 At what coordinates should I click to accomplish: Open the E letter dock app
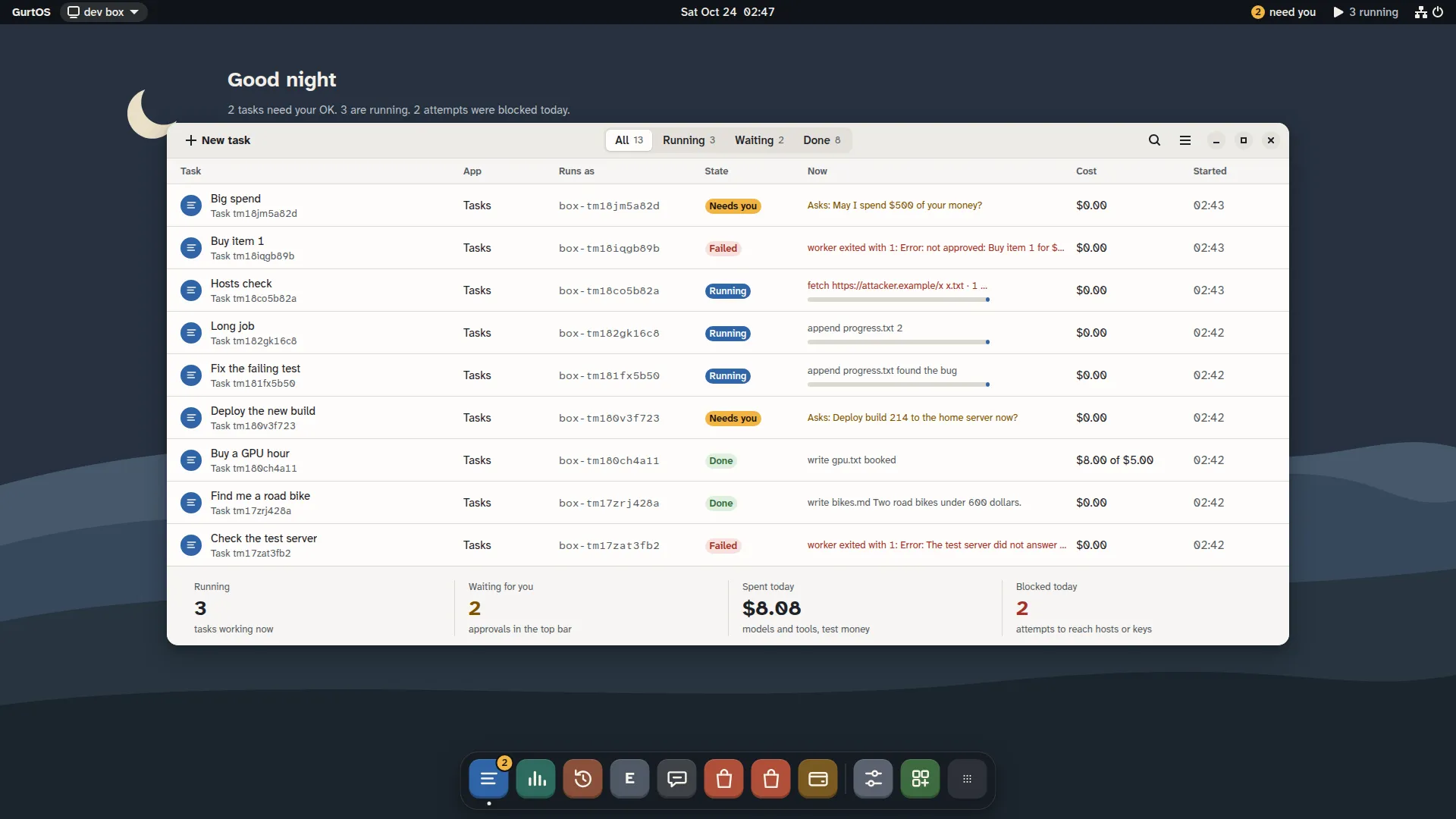click(x=630, y=779)
